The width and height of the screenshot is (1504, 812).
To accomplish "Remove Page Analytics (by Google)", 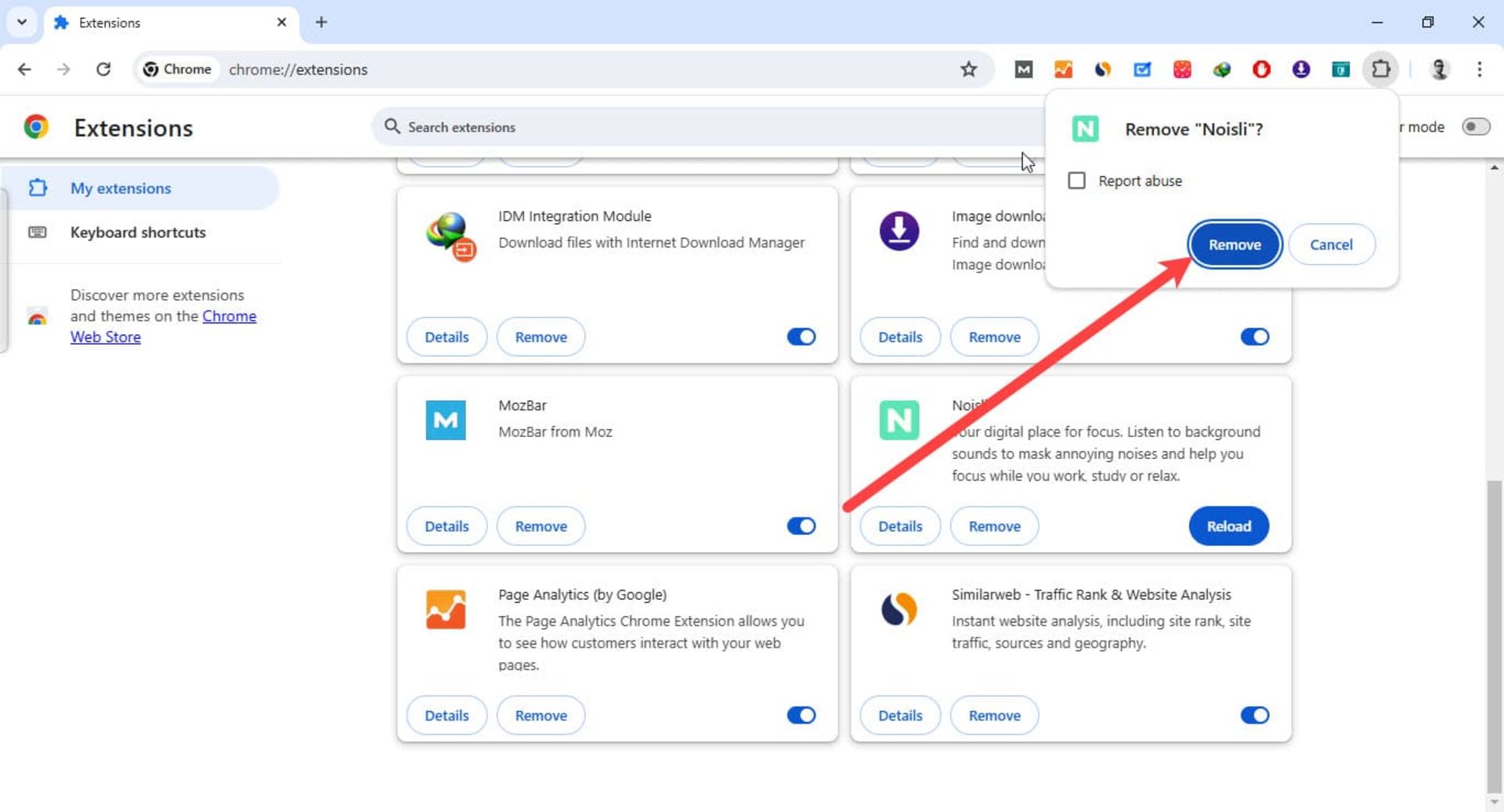I will (540, 715).
